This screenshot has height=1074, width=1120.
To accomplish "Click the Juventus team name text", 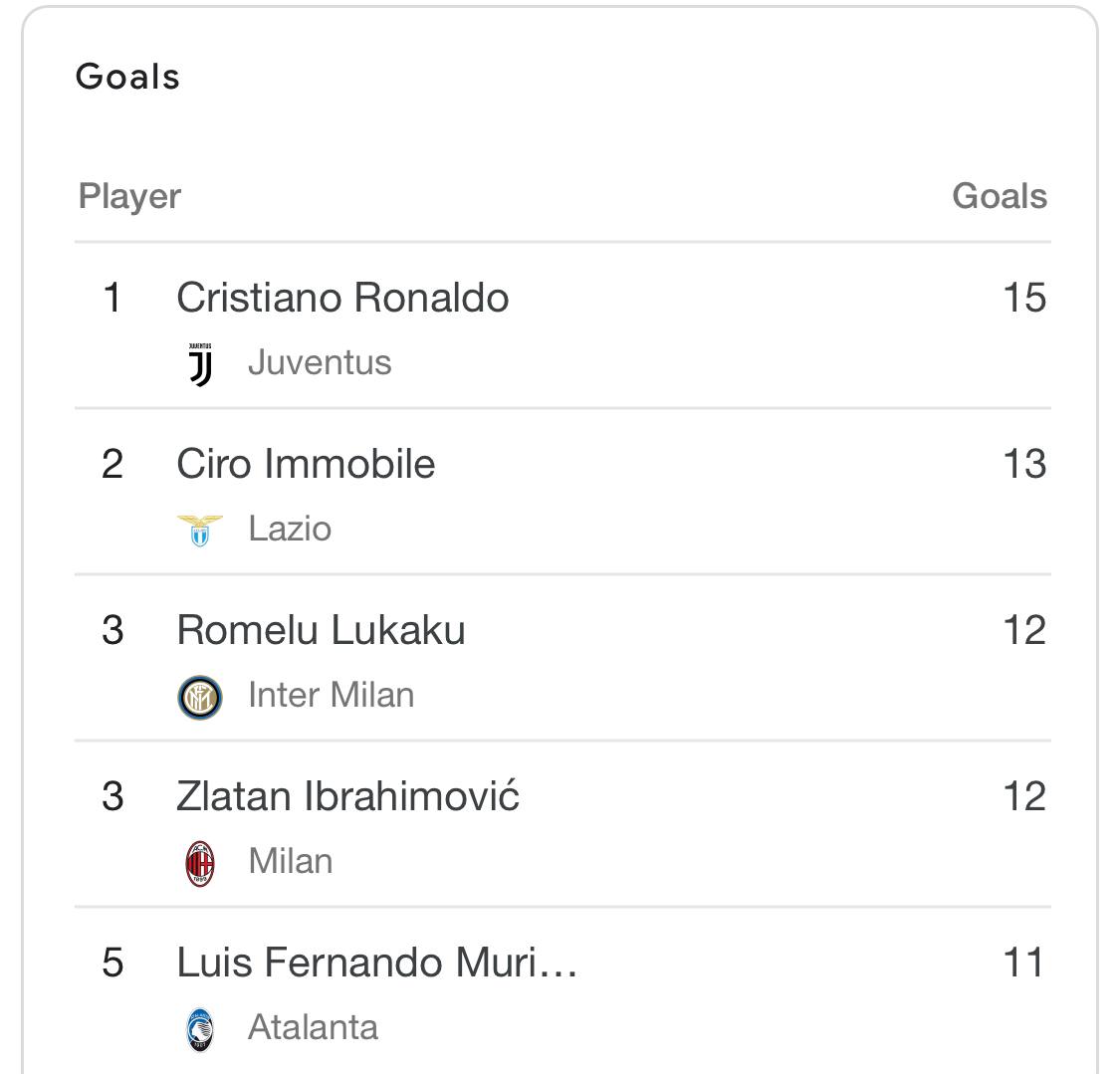I will [x=320, y=363].
